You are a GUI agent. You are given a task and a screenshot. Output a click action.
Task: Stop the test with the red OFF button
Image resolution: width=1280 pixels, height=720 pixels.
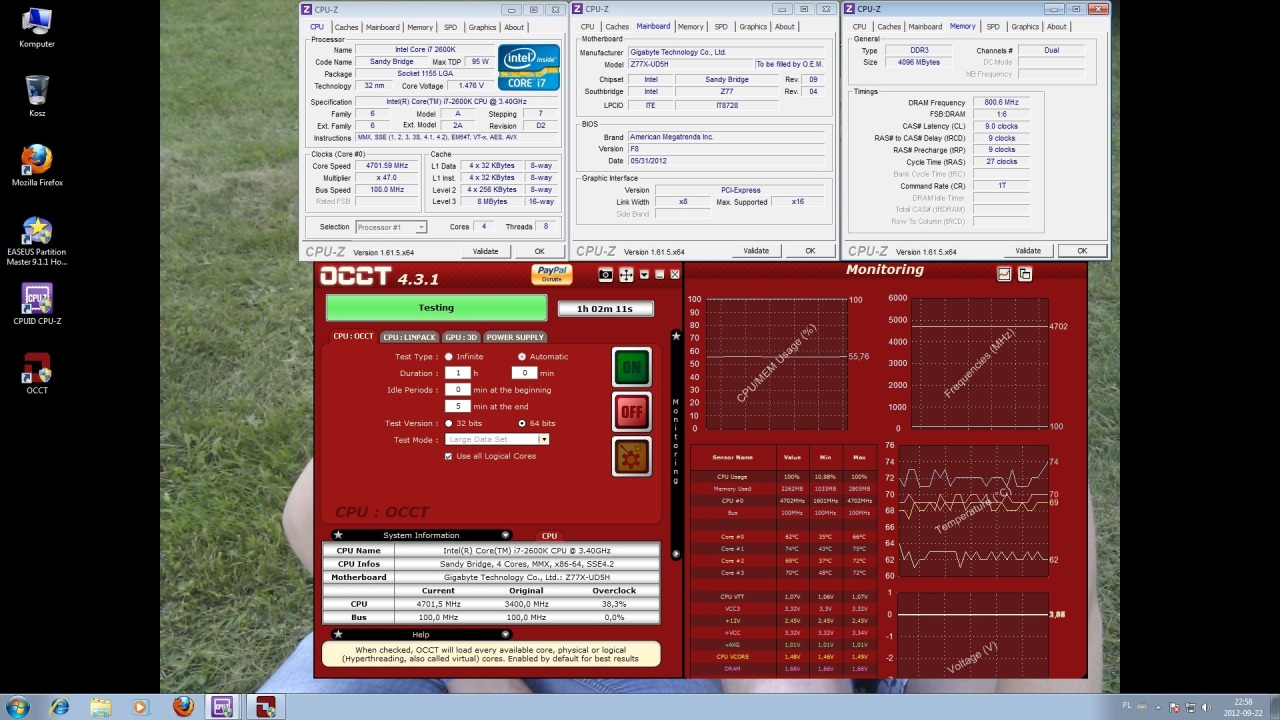tap(632, 411)
